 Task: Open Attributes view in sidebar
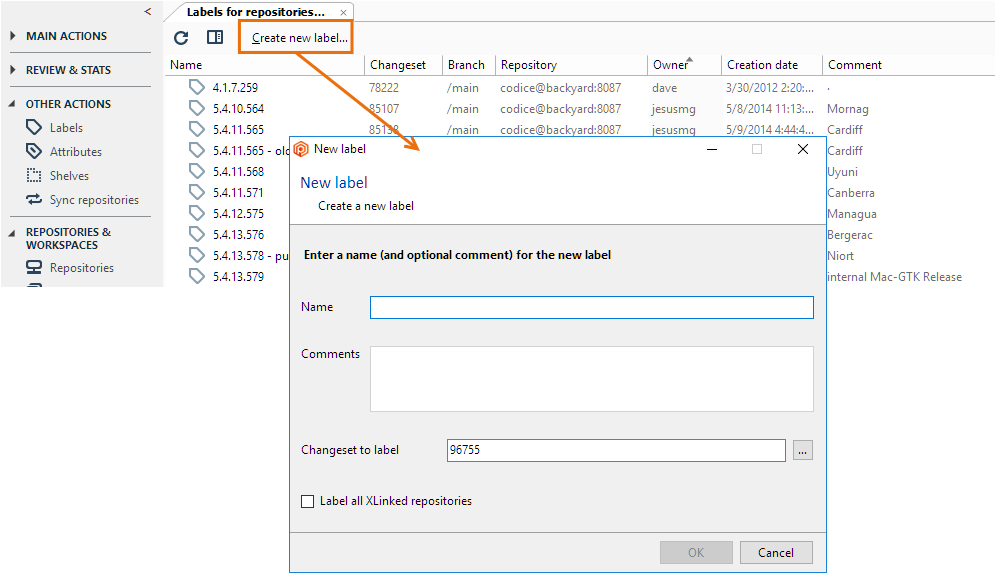pos(76,152)
